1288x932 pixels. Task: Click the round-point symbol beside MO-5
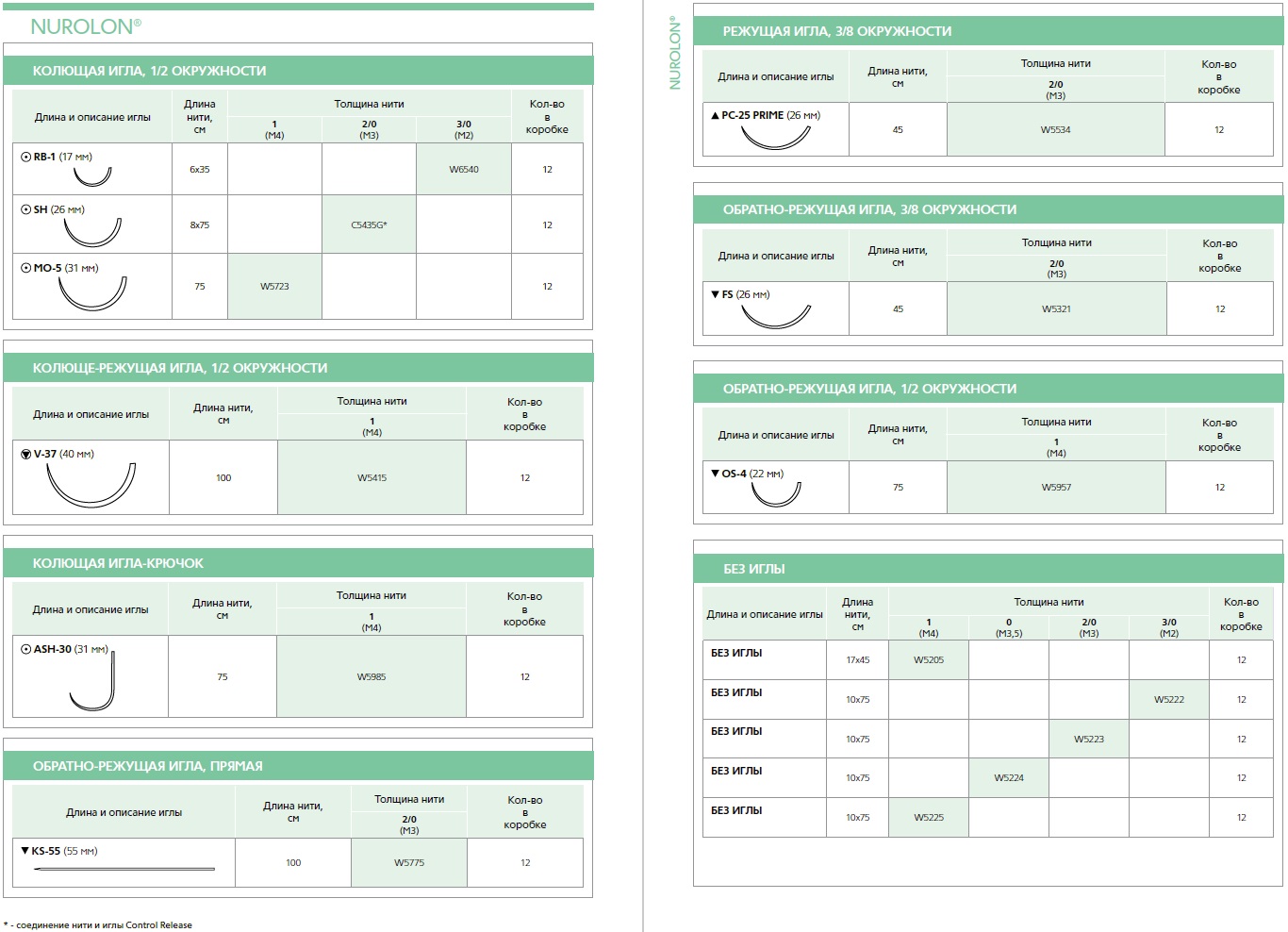click(25, 268)
